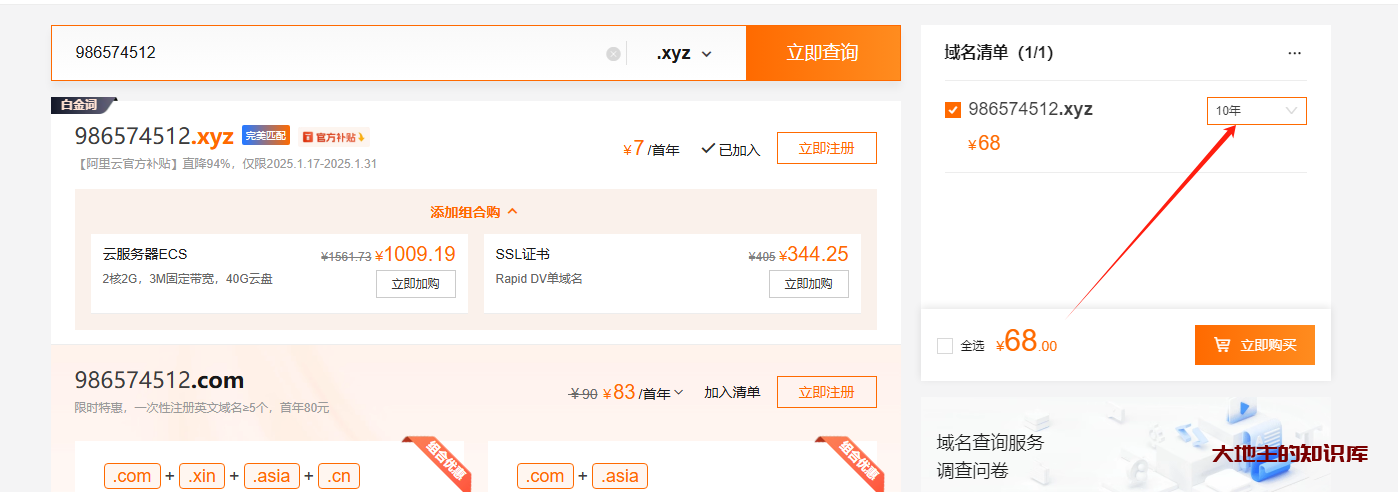
Task: Click the 立即查询 search button
Action: coord(823,53)
